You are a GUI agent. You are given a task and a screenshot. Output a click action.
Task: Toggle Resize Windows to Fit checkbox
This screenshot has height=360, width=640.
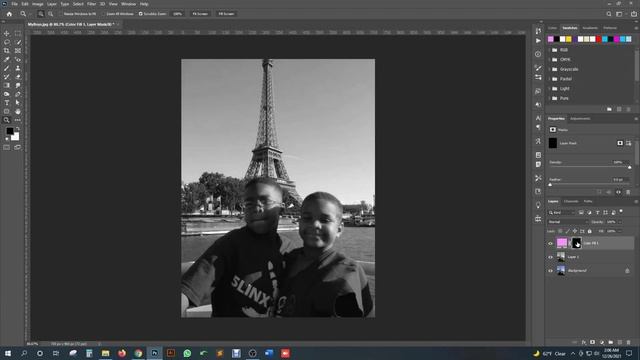pyautogui.click(x=61, y=14)
